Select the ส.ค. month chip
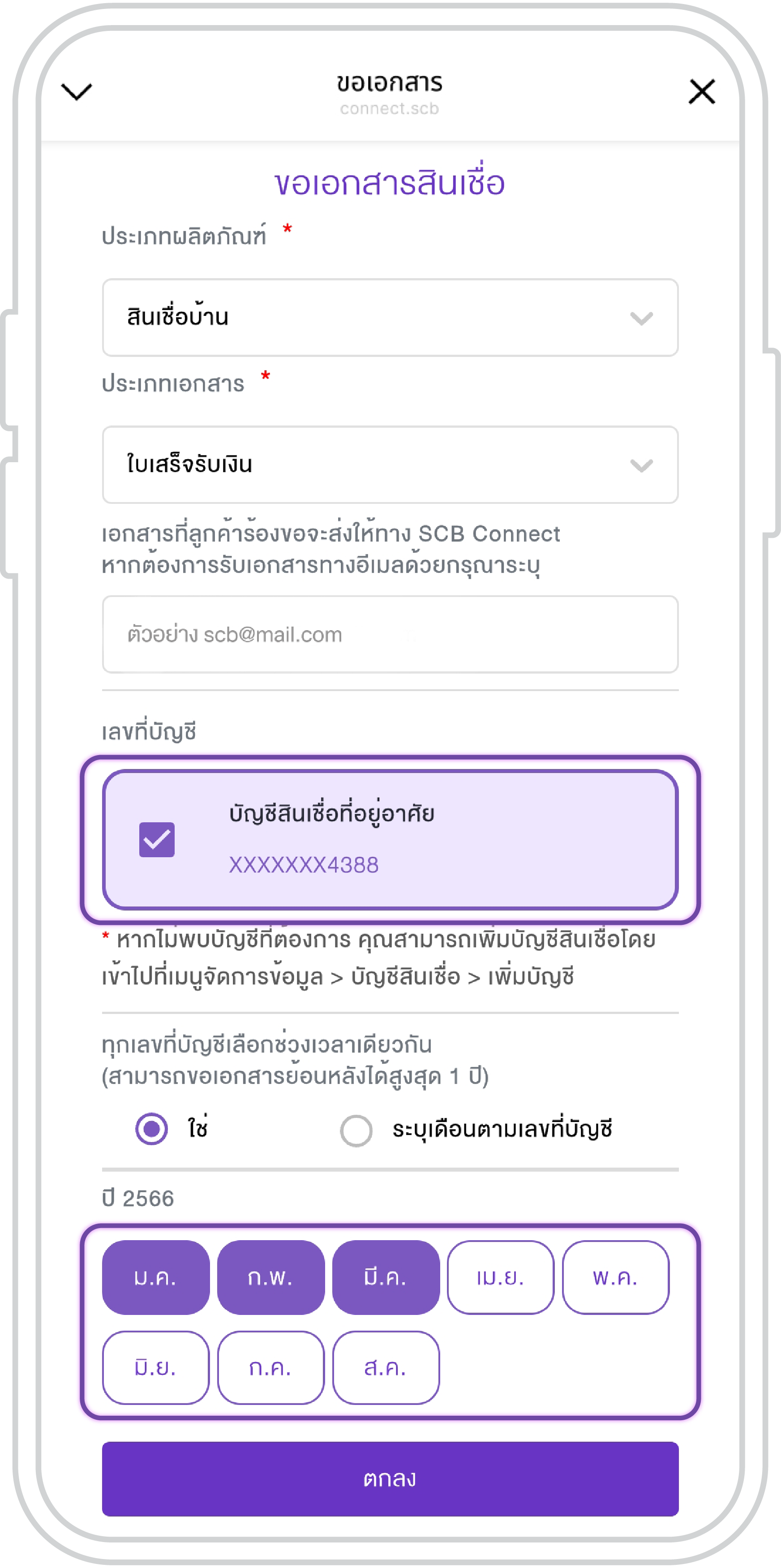This screenshot has height=1568, width=781. click(x=386, y=1368)
